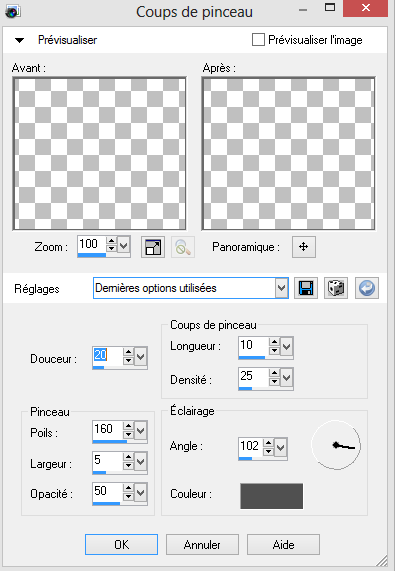Click into the Opacité value field
Image resolution: width=395 pixels, height=571 pixels.
tap(107, 492)
